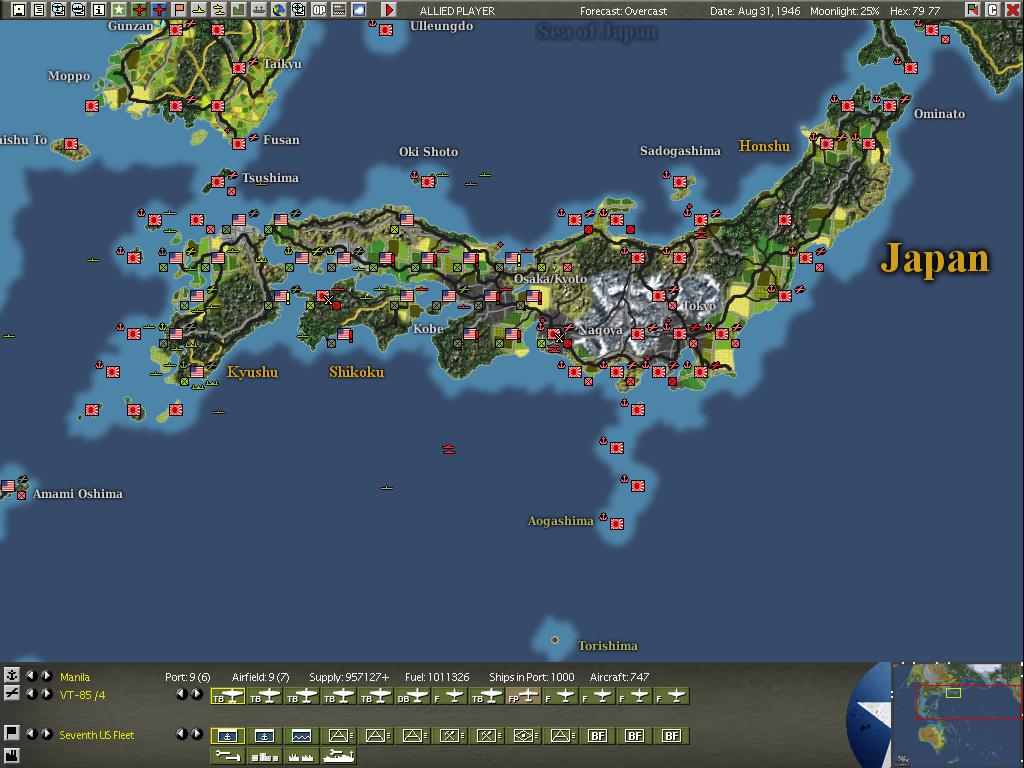
Task: Select the red plane on green background icon
Action: [138, 10]
